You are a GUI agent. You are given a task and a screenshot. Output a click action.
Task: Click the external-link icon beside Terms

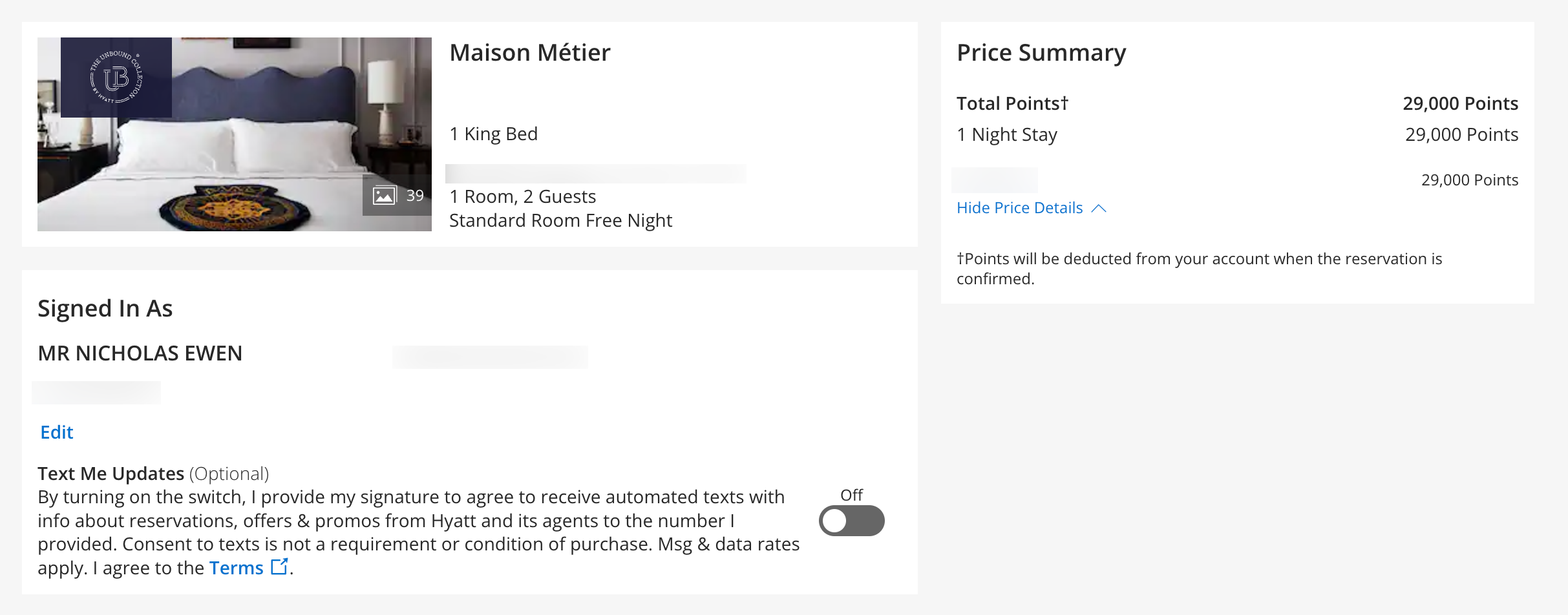tap(279, 567)
